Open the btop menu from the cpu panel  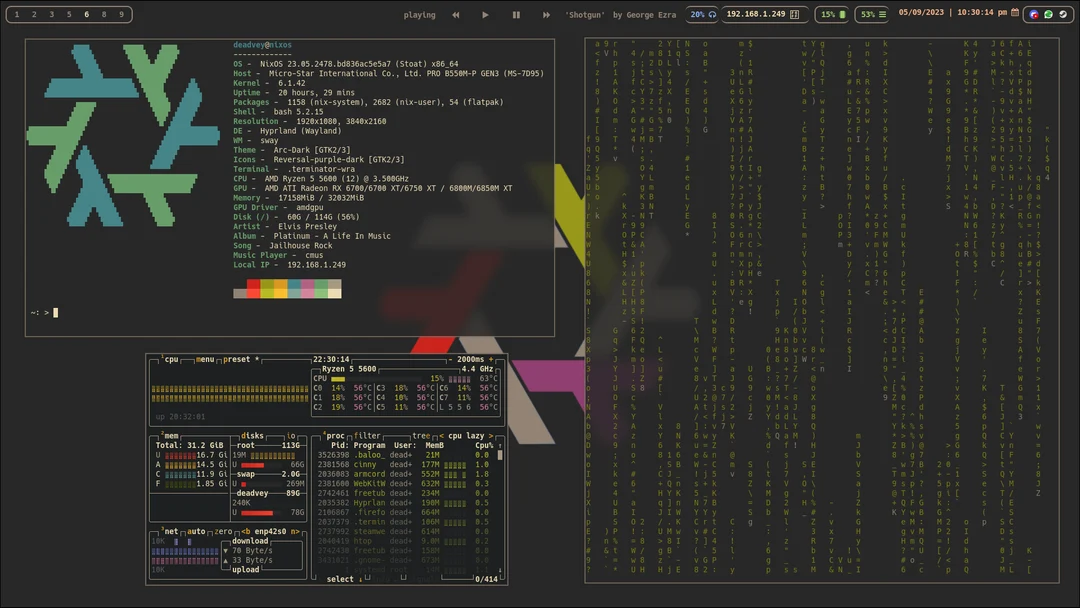point(205,360)
